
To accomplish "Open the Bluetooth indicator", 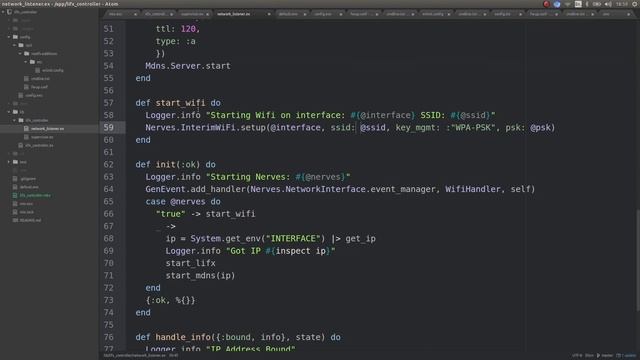I will pyautogui.click(x=587, y=4).
